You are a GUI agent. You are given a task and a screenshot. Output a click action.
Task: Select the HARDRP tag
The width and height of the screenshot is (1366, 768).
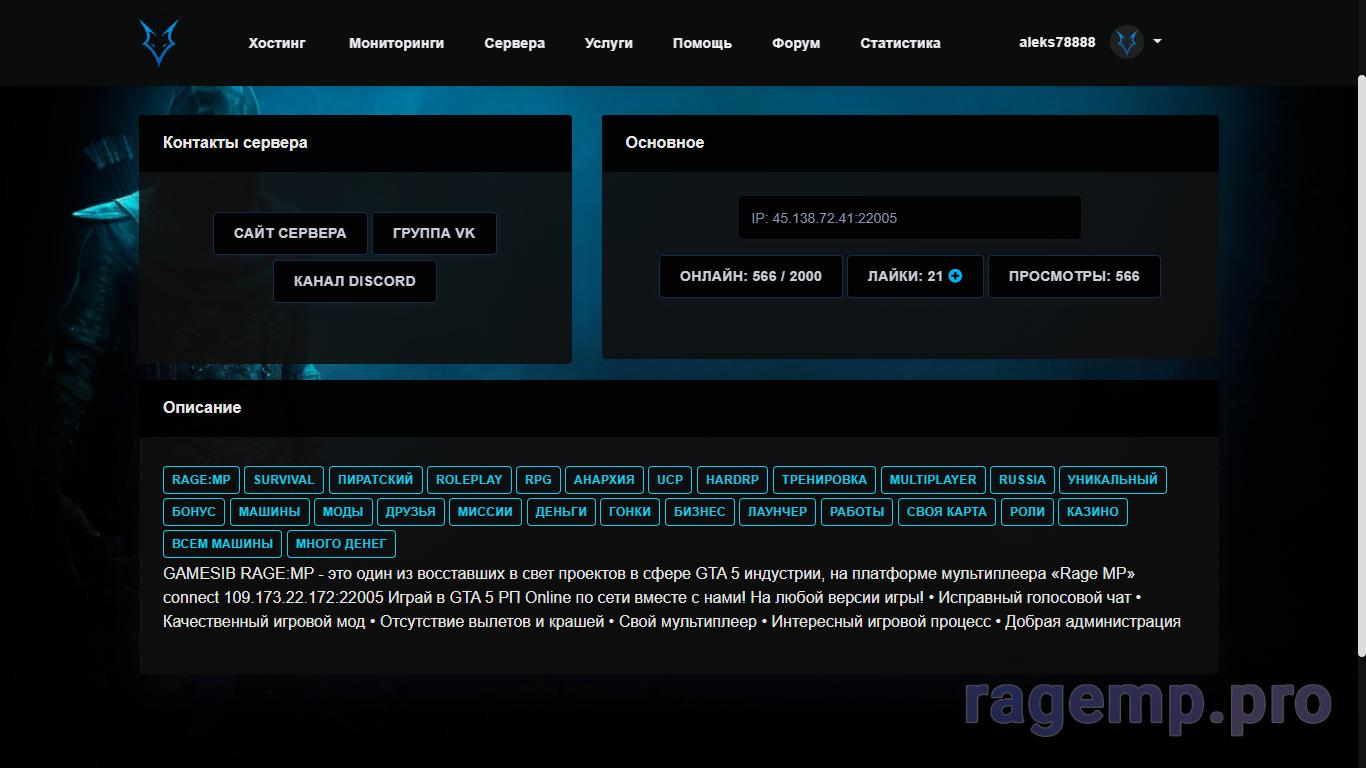733,480
